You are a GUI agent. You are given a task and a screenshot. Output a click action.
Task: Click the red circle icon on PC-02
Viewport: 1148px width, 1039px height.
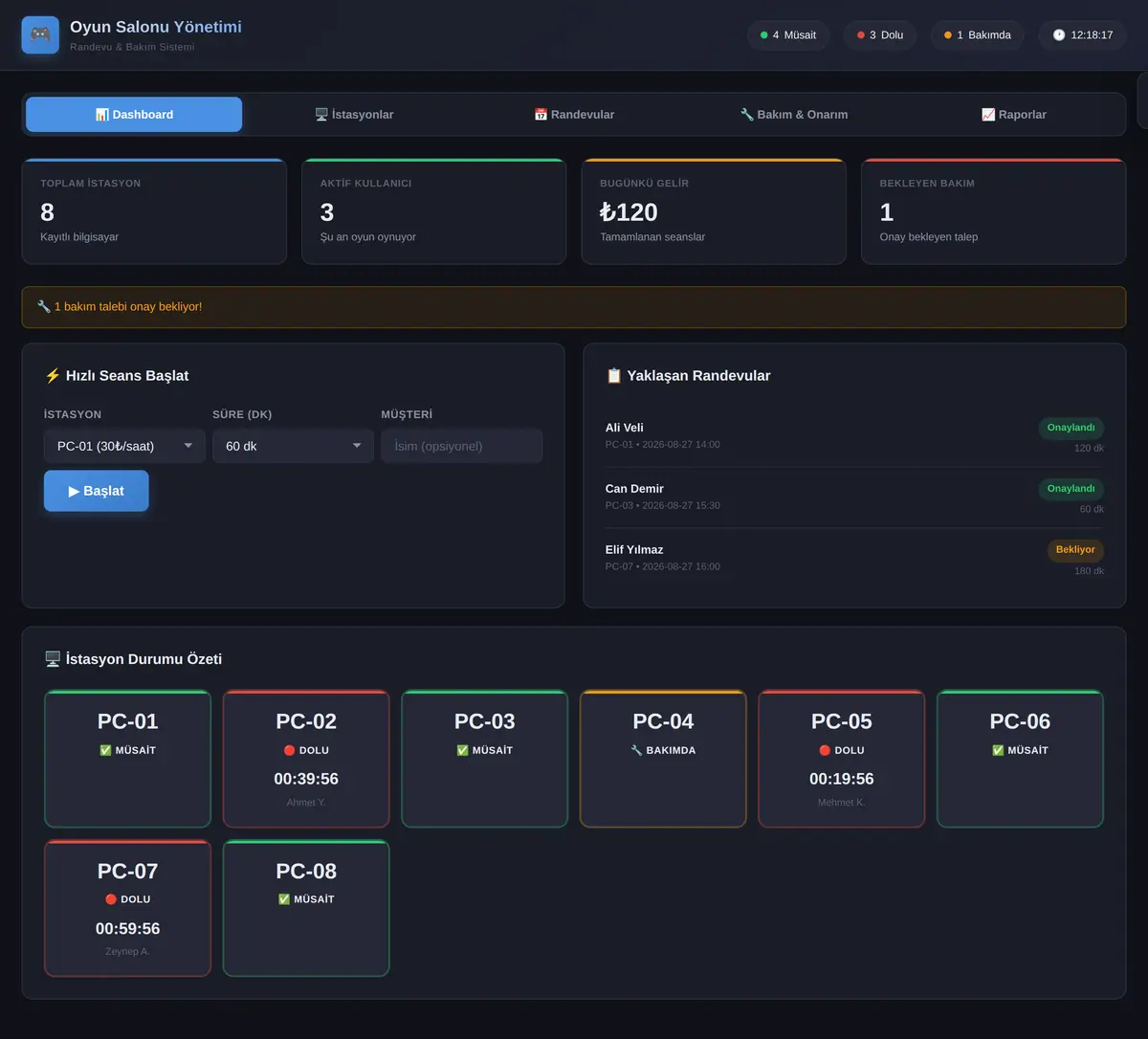click(x=290, y=750)
